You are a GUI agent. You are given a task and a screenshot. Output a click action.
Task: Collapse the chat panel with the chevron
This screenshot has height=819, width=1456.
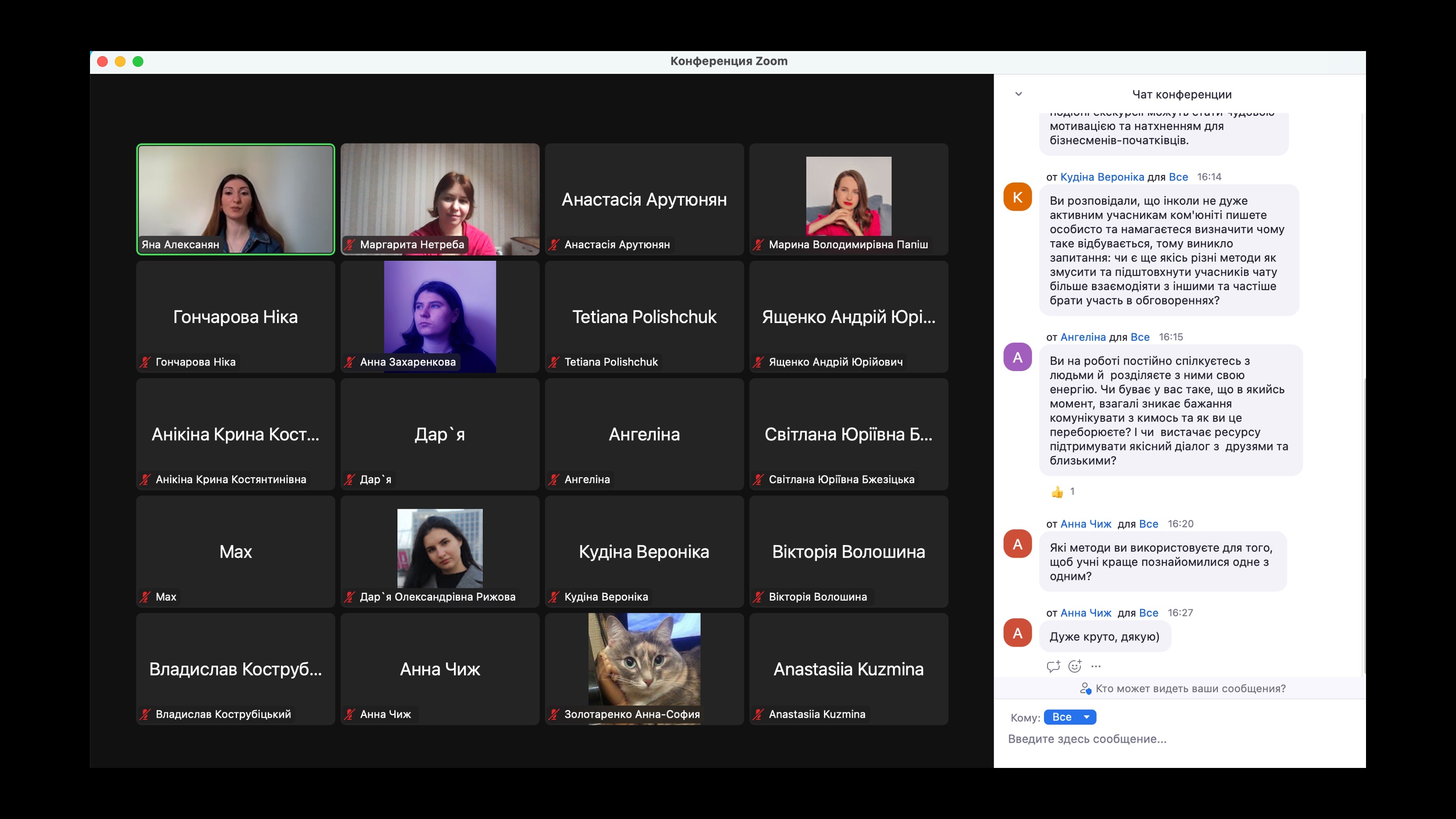tap(1019, 94)
